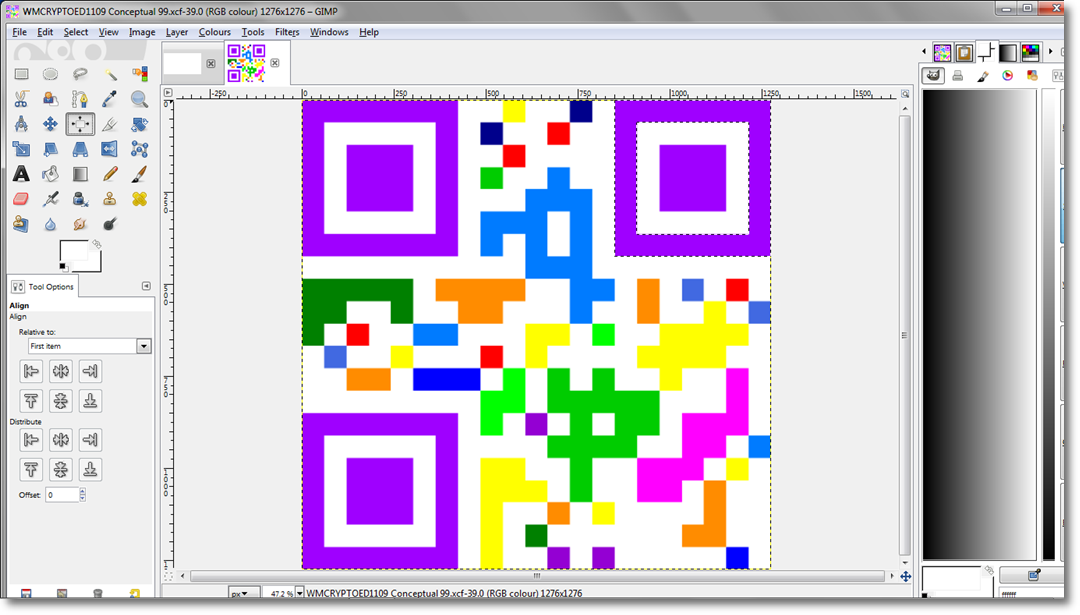
Task: Open the Gradients tab in right dock
Action: 1008,52
